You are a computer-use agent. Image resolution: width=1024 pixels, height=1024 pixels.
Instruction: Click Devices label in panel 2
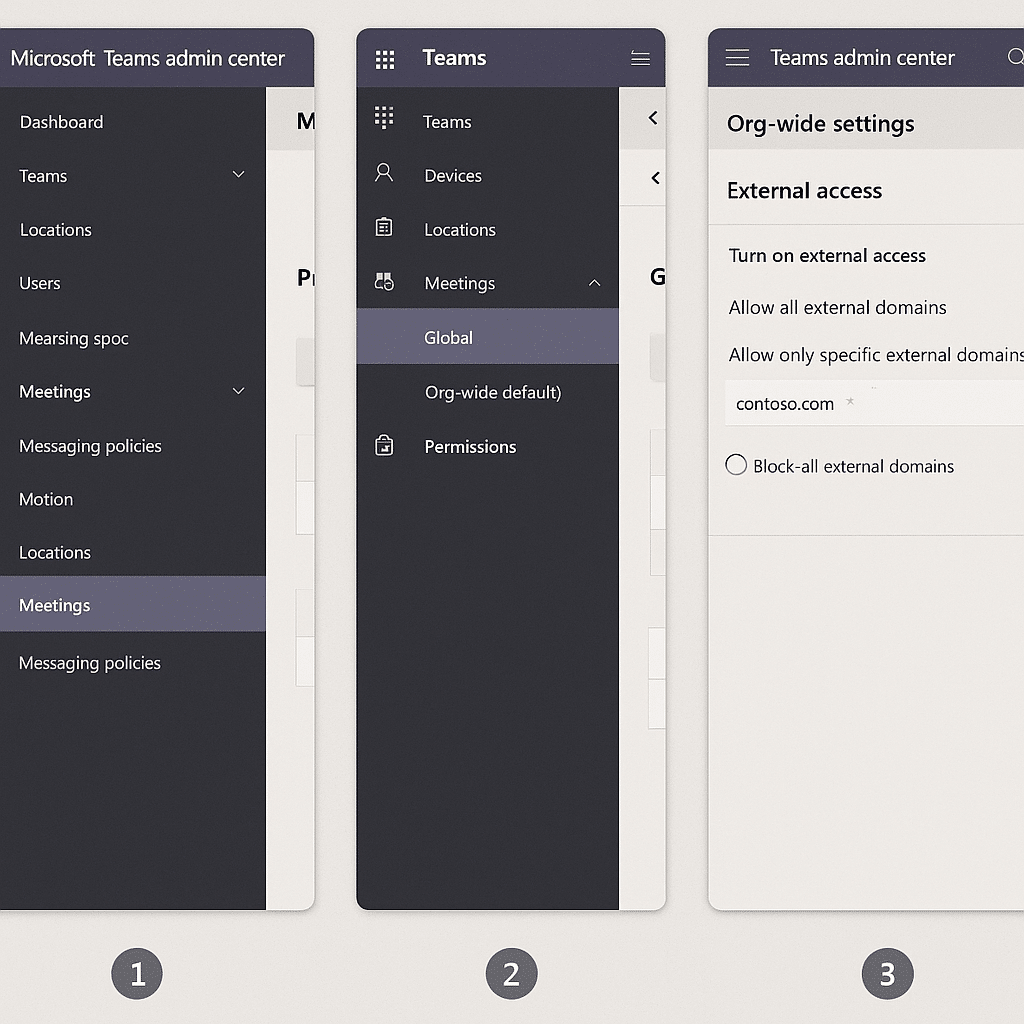pyautogui.click(x=453, y=176)
